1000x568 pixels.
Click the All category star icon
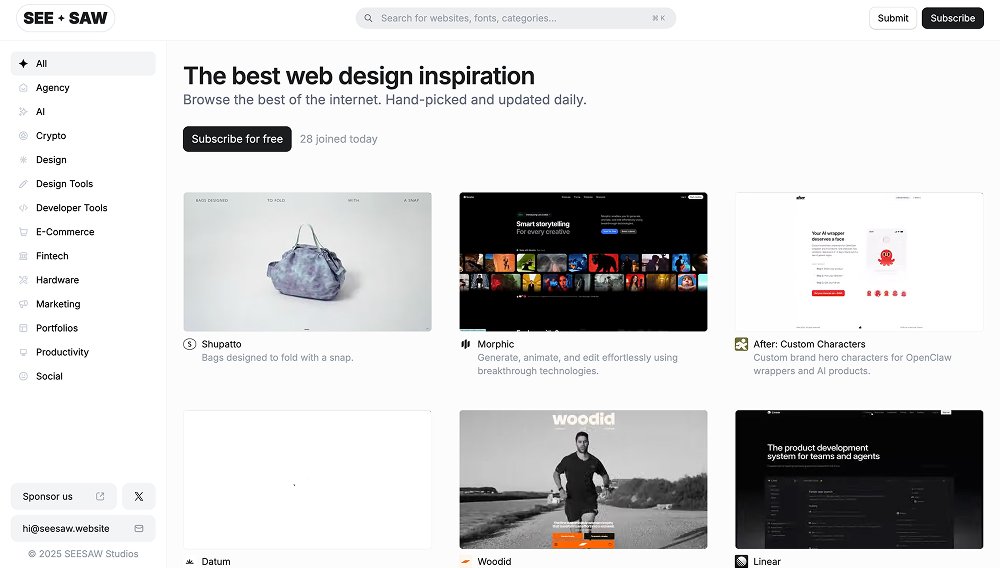click(24, 64)
